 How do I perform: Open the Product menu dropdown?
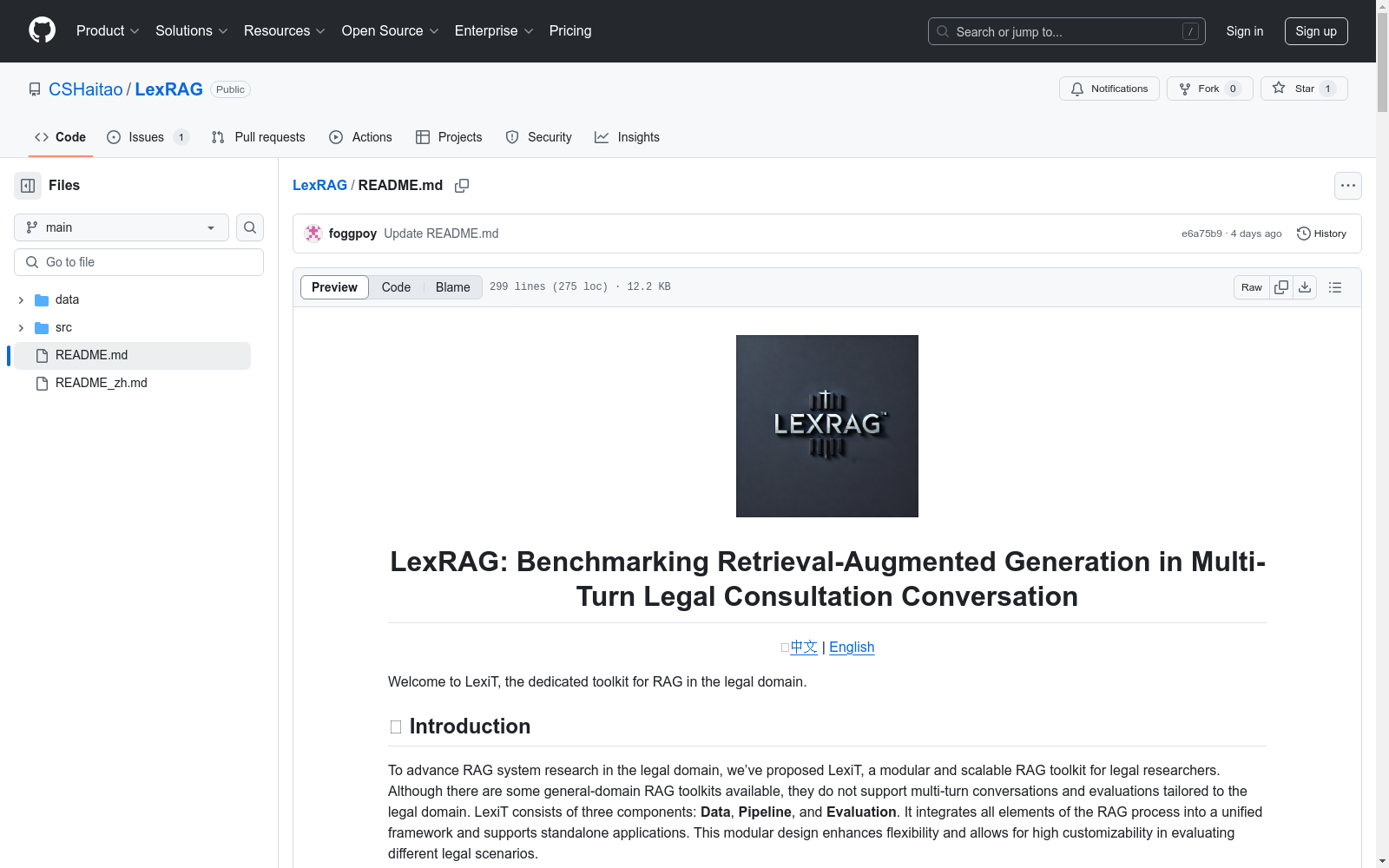click(108, 30)
